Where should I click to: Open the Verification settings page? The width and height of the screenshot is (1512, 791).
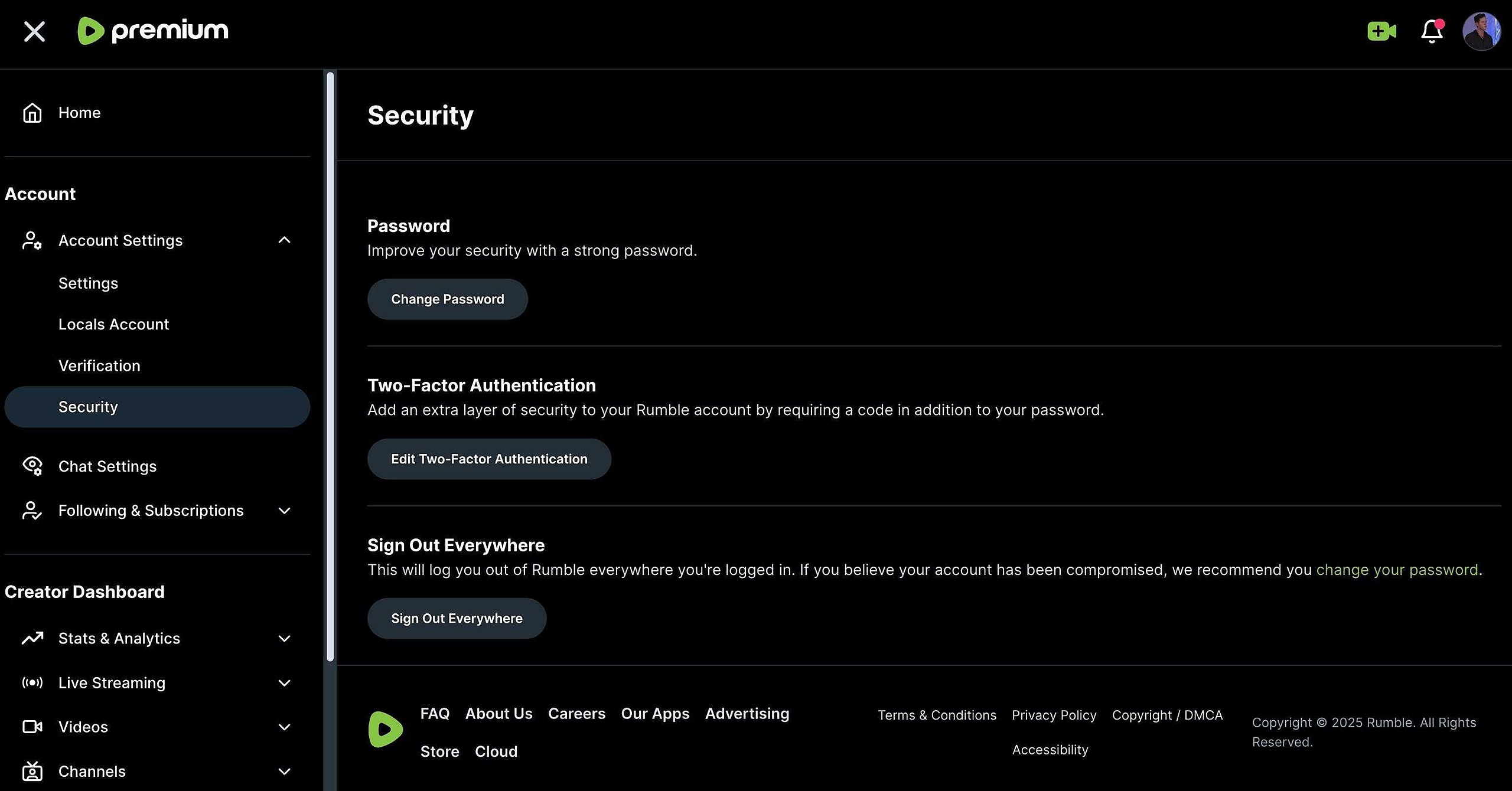99,365
